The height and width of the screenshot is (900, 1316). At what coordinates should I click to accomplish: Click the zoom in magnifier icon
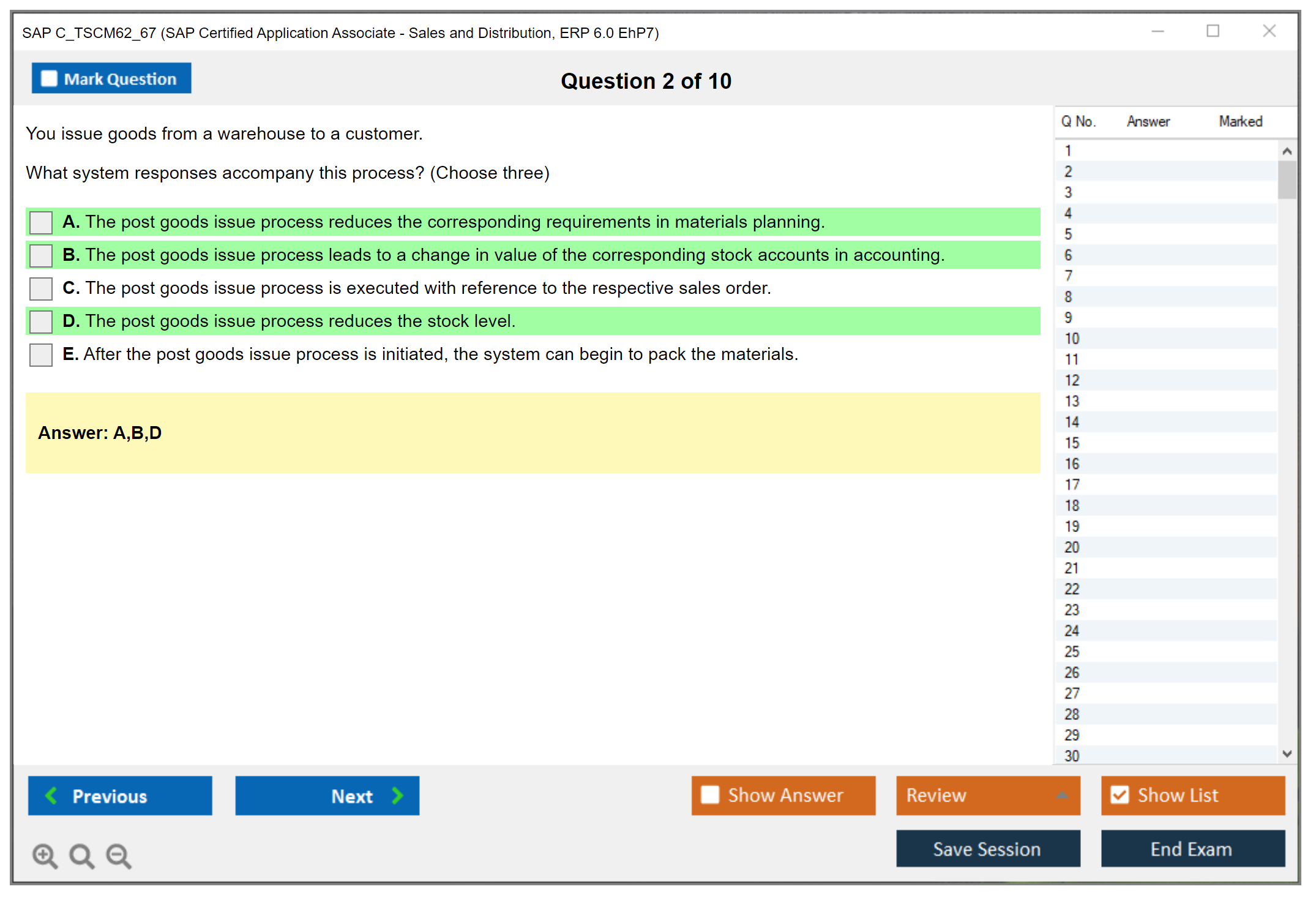tap(45, 855)
